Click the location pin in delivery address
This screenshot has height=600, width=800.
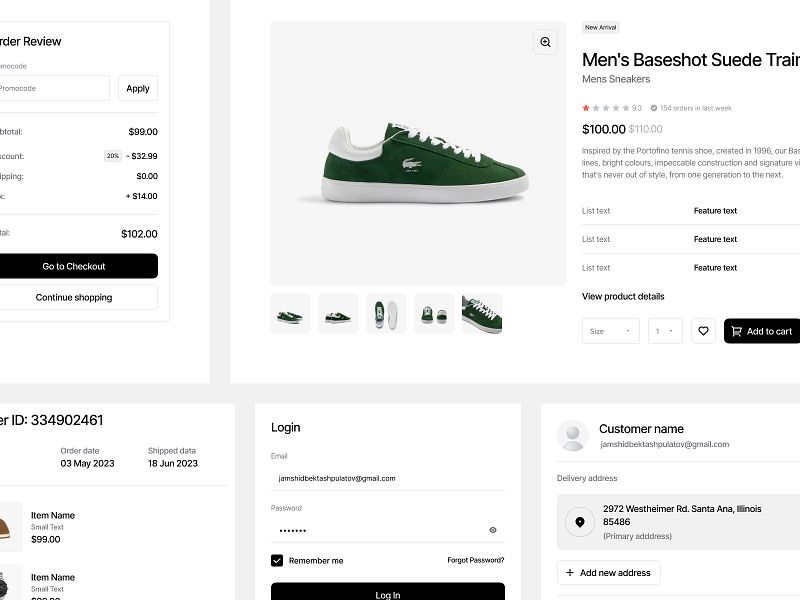pyautogui.click(x=582, y=519)
